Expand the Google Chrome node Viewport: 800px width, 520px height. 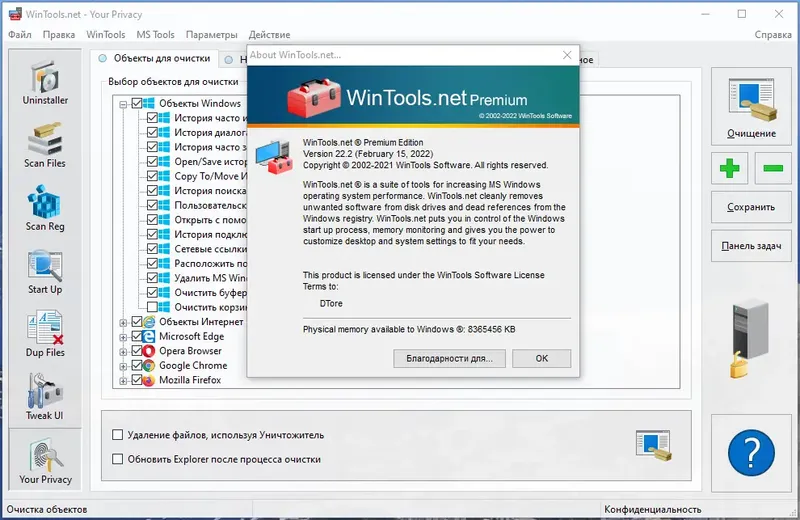pyautogui.click(x=123, y=366)
